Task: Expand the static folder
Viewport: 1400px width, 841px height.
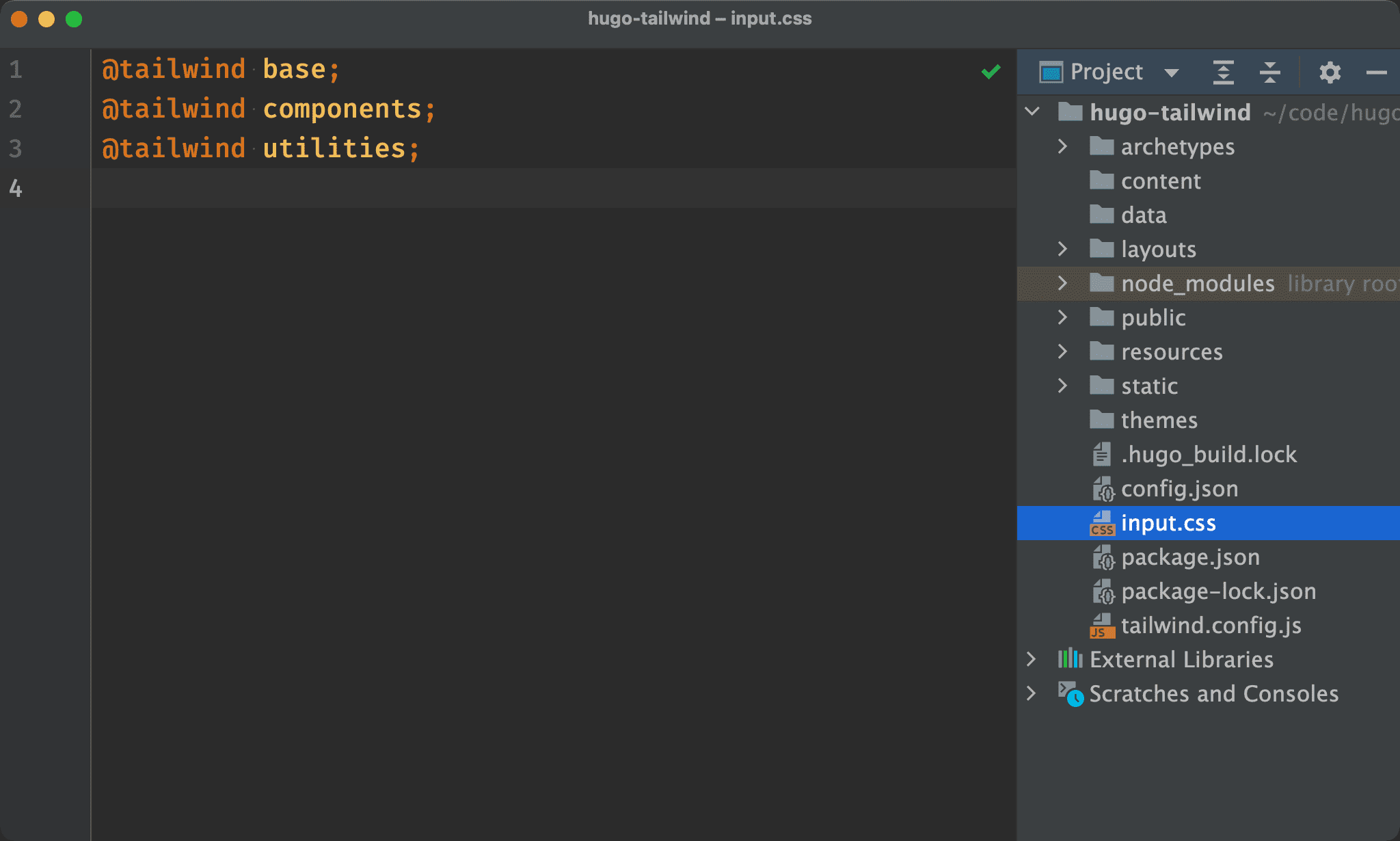Action: tap(1063, 385)
